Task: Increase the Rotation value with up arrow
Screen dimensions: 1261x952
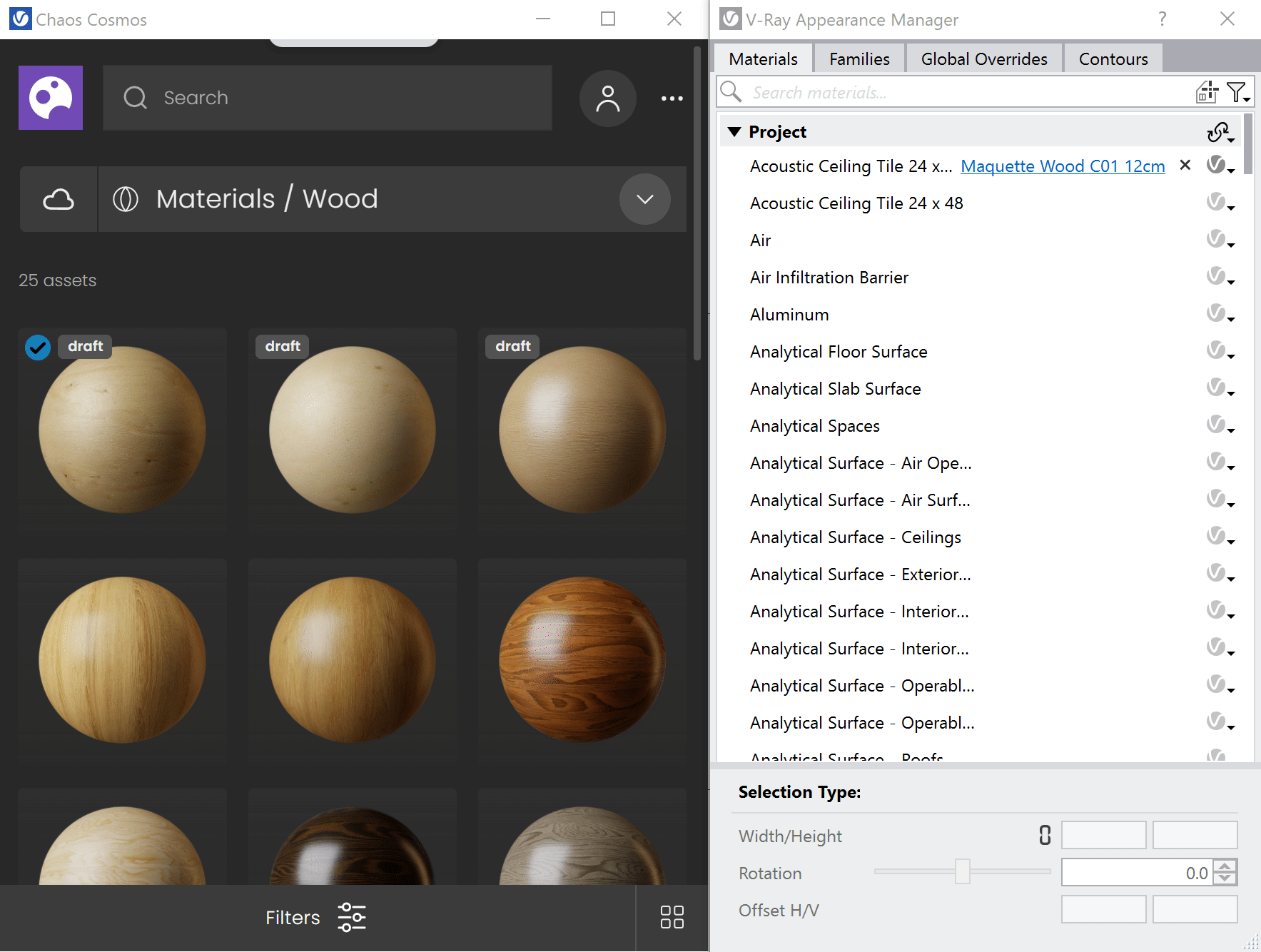Action: click(x=1225, y=866)
